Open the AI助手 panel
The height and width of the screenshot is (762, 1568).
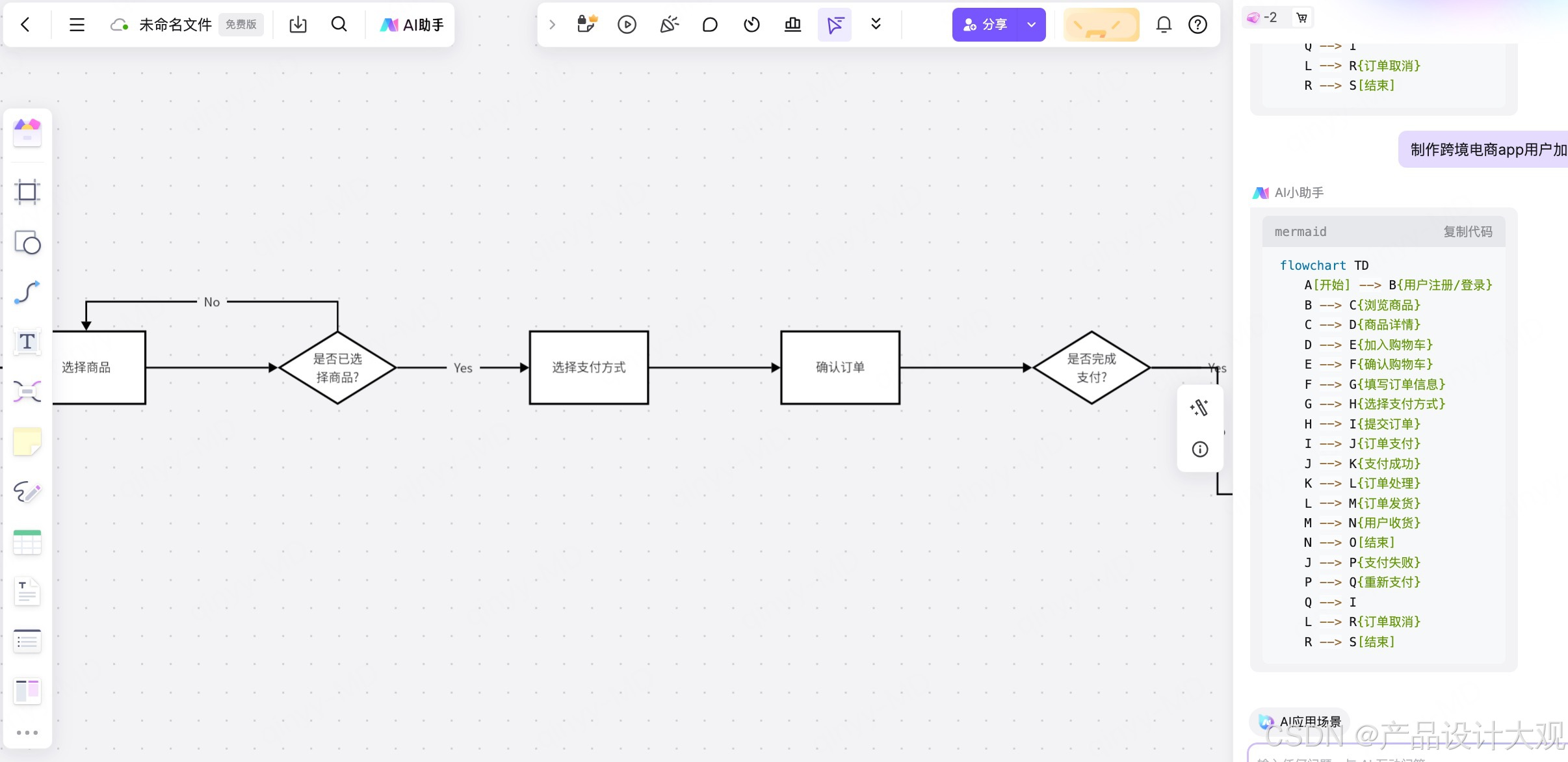point(412,25)
